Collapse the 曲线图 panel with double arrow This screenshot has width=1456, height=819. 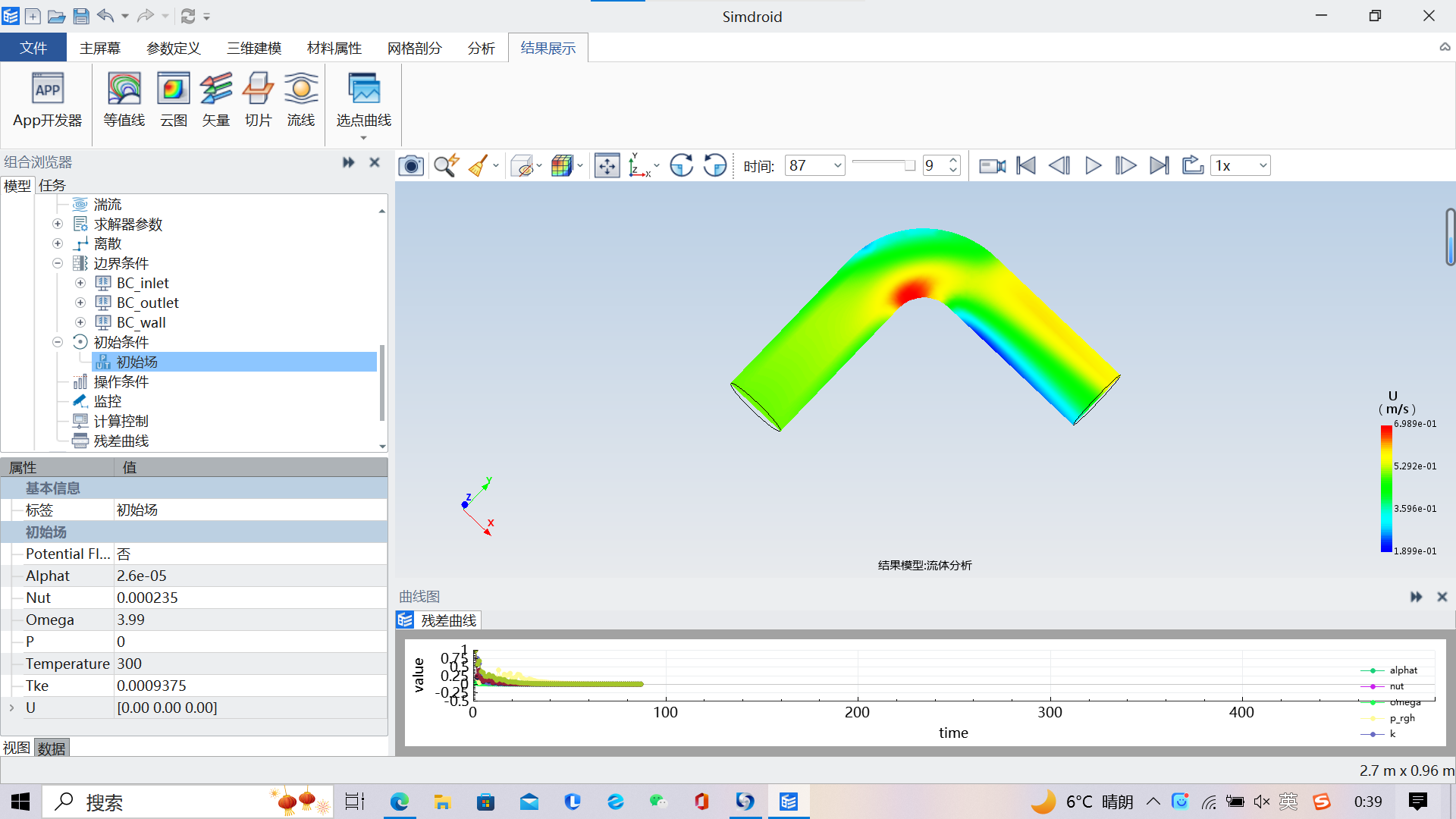click(x=1416, y=597)
